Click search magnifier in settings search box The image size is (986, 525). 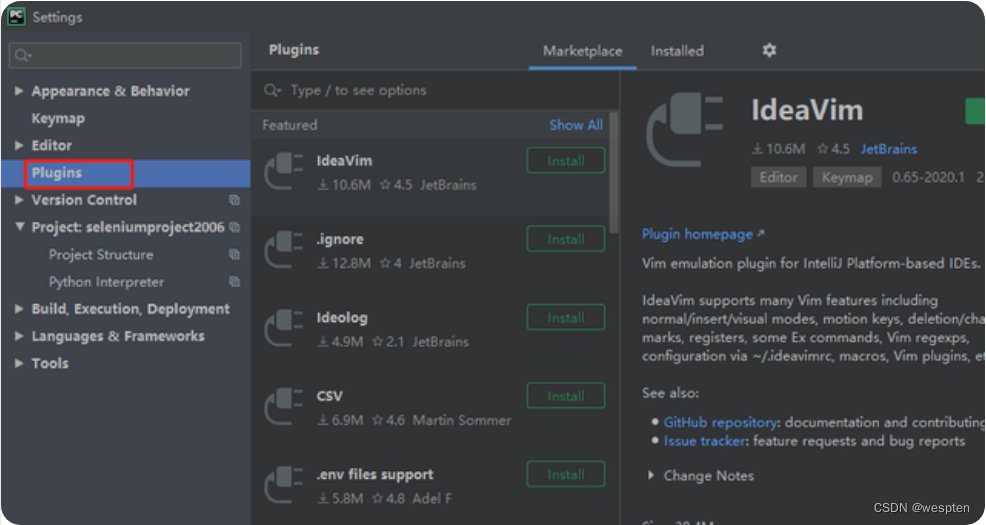click(23, 55)
